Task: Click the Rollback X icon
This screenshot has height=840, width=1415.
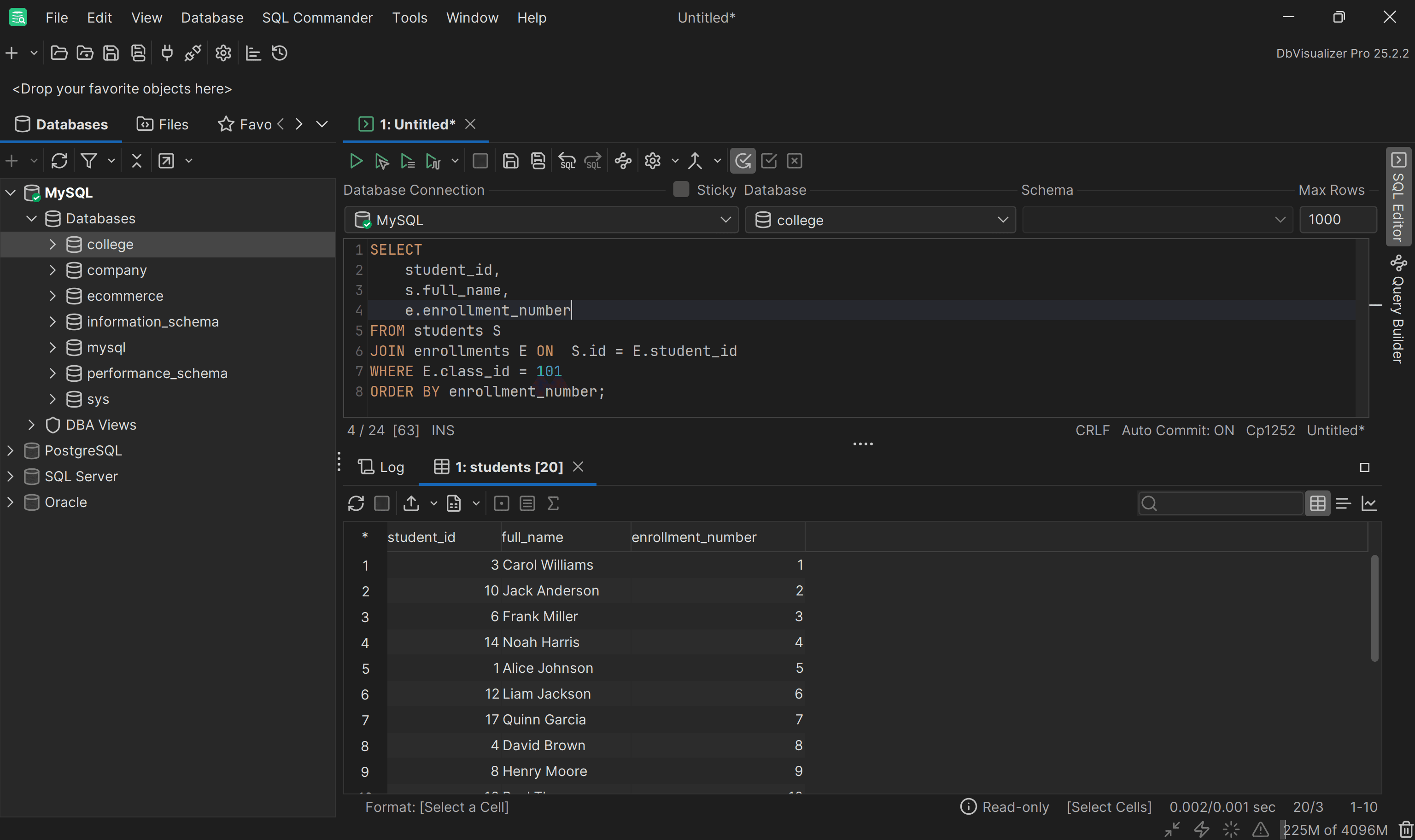Action: pyautogui.click(x=795, y=161)
